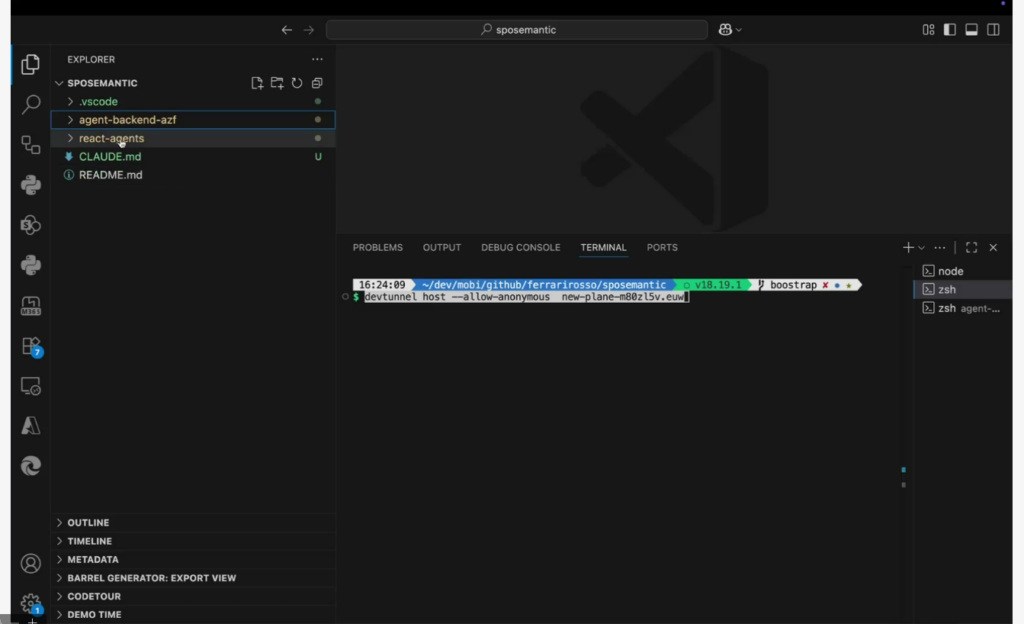This screenshot has width=1024, height=624.
Task: Open the Azure view in activity bar
Action: pos(30,426)
